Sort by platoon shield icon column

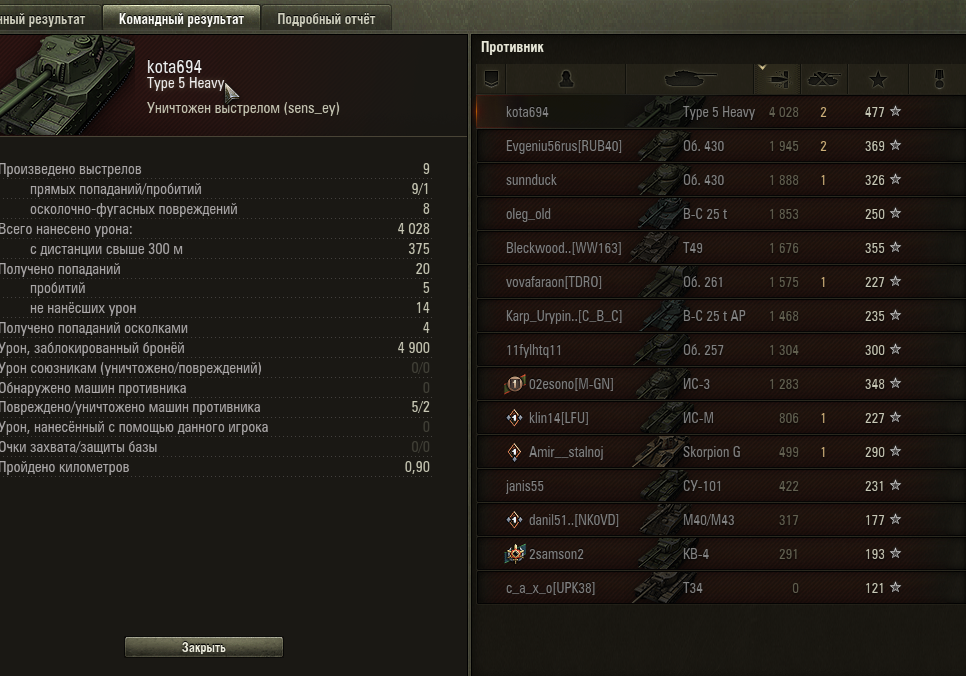[491, 79]
